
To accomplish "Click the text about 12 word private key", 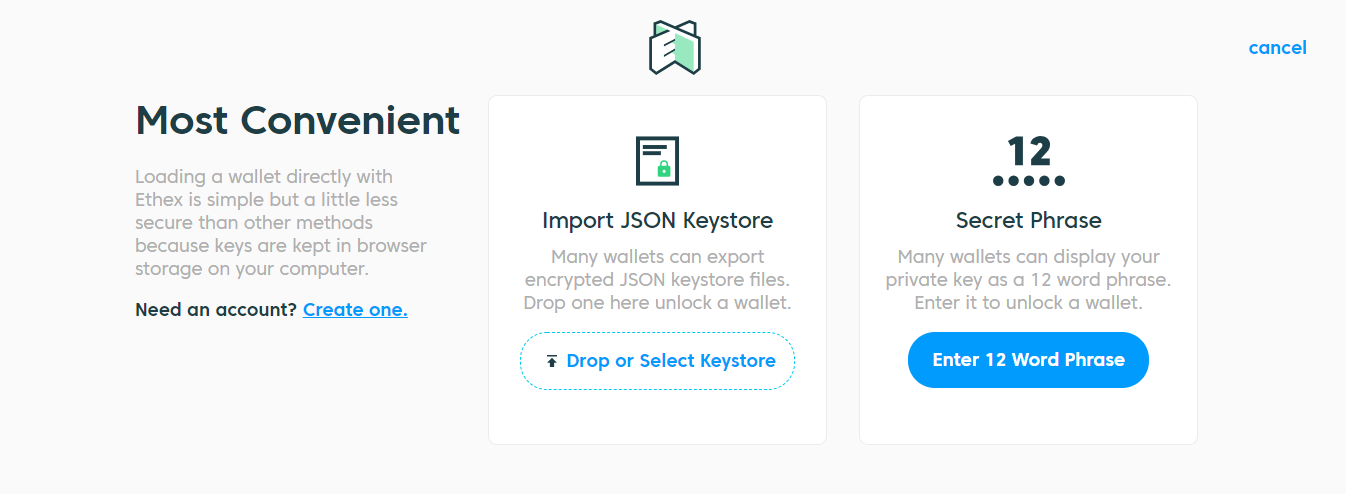I will [x=1028, y=279].
